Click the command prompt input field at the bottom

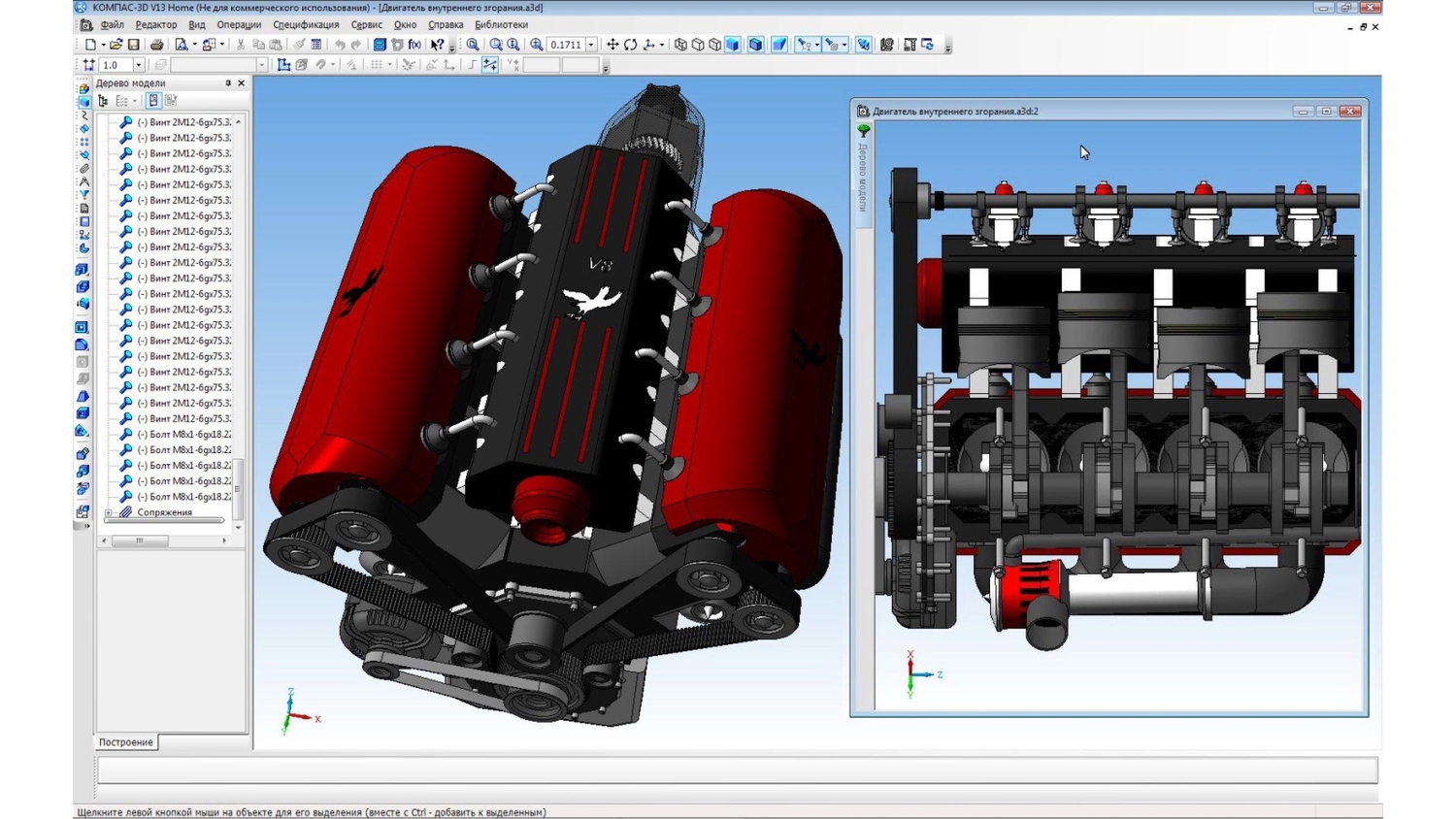click(738, 770)
